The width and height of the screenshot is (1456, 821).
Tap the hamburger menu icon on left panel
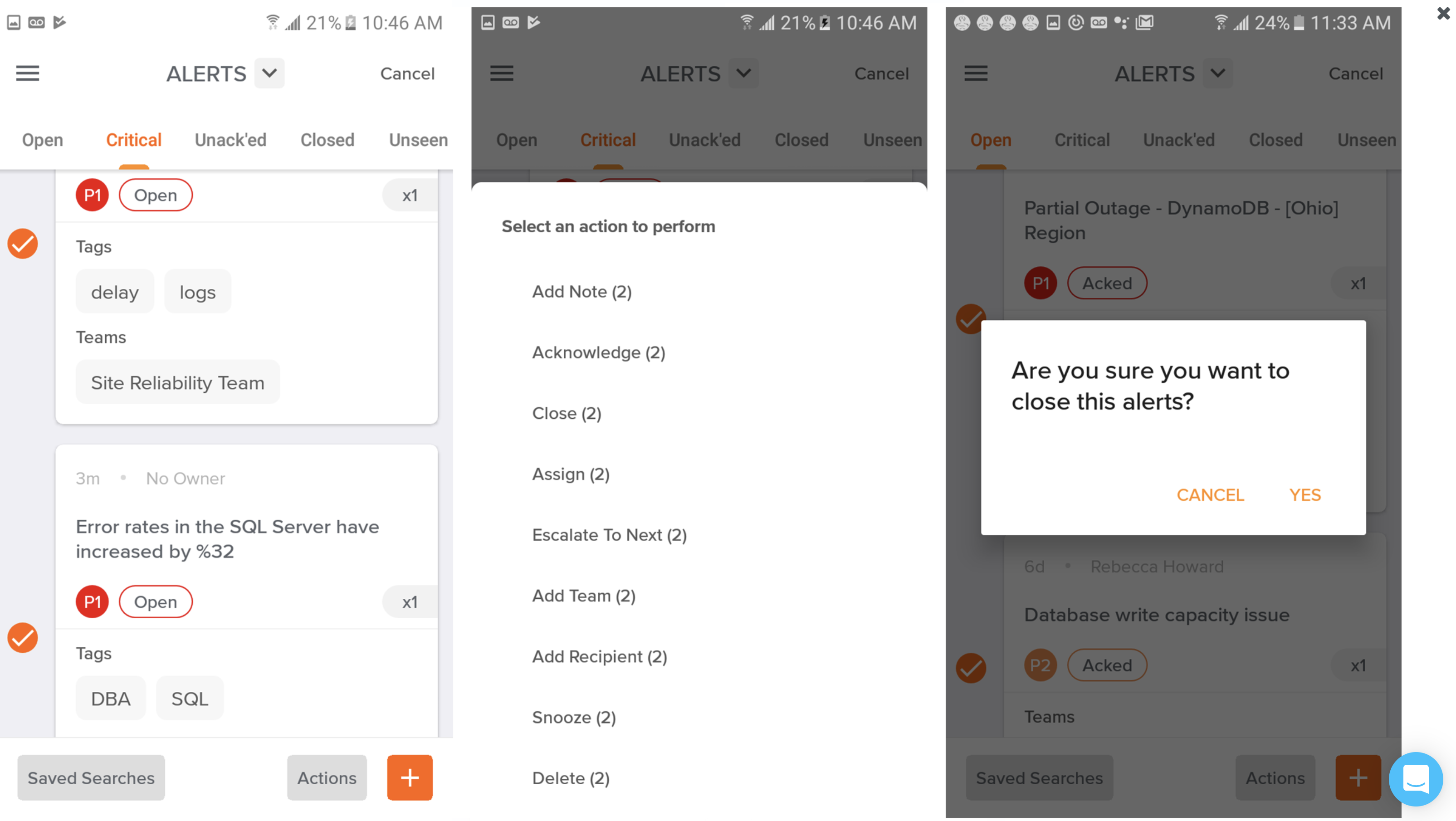point(27,73)
